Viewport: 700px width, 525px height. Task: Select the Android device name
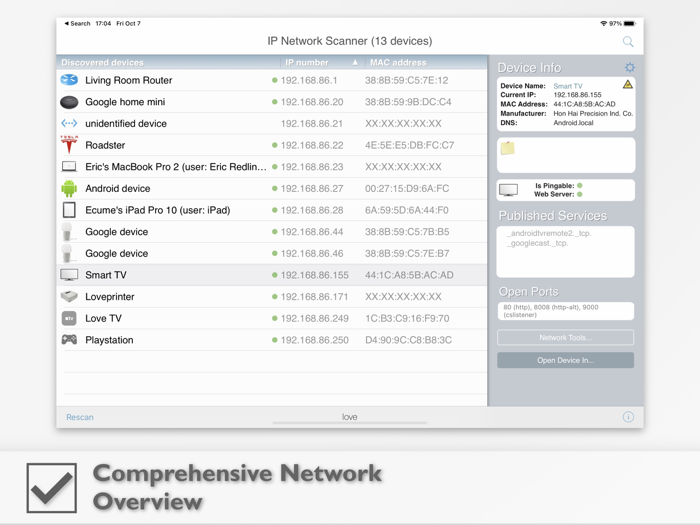pyautogui.click(x=117, y=188)
